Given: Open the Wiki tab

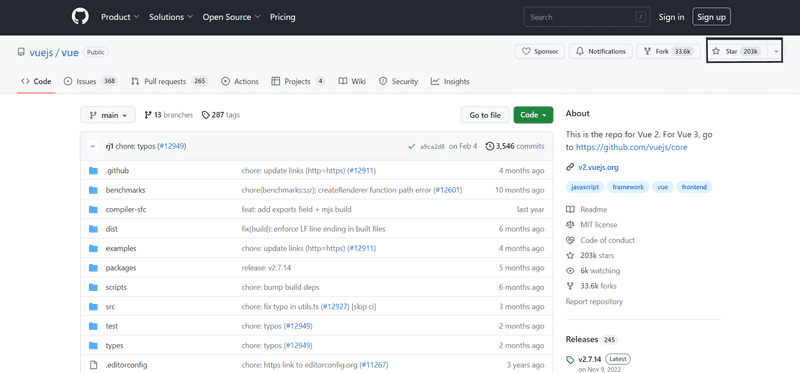Looking at the screenshot, I should pos(352,81).
